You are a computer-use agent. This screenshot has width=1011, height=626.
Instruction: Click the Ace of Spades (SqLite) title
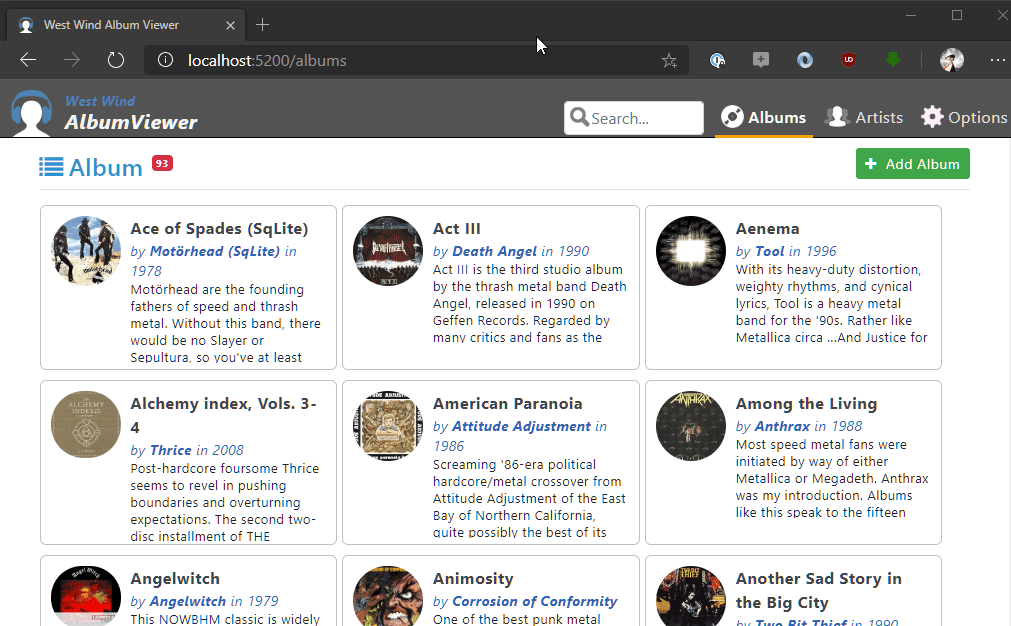click(x=219, y=229)
